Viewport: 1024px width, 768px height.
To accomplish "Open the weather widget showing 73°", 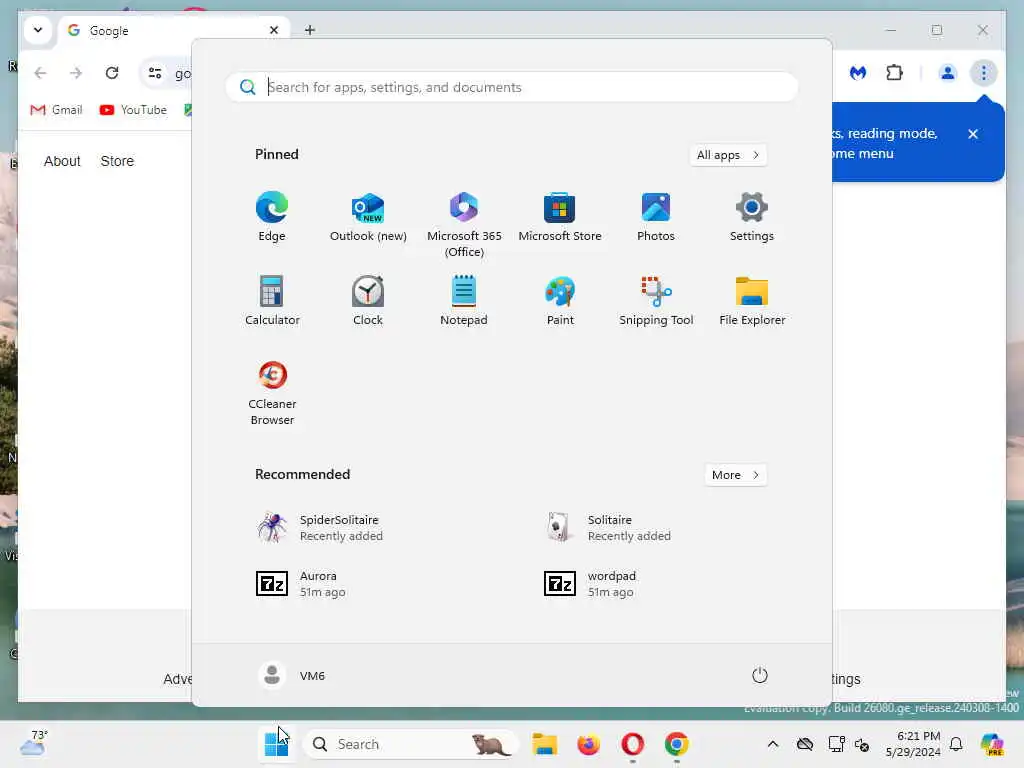I will pos(34,744).
